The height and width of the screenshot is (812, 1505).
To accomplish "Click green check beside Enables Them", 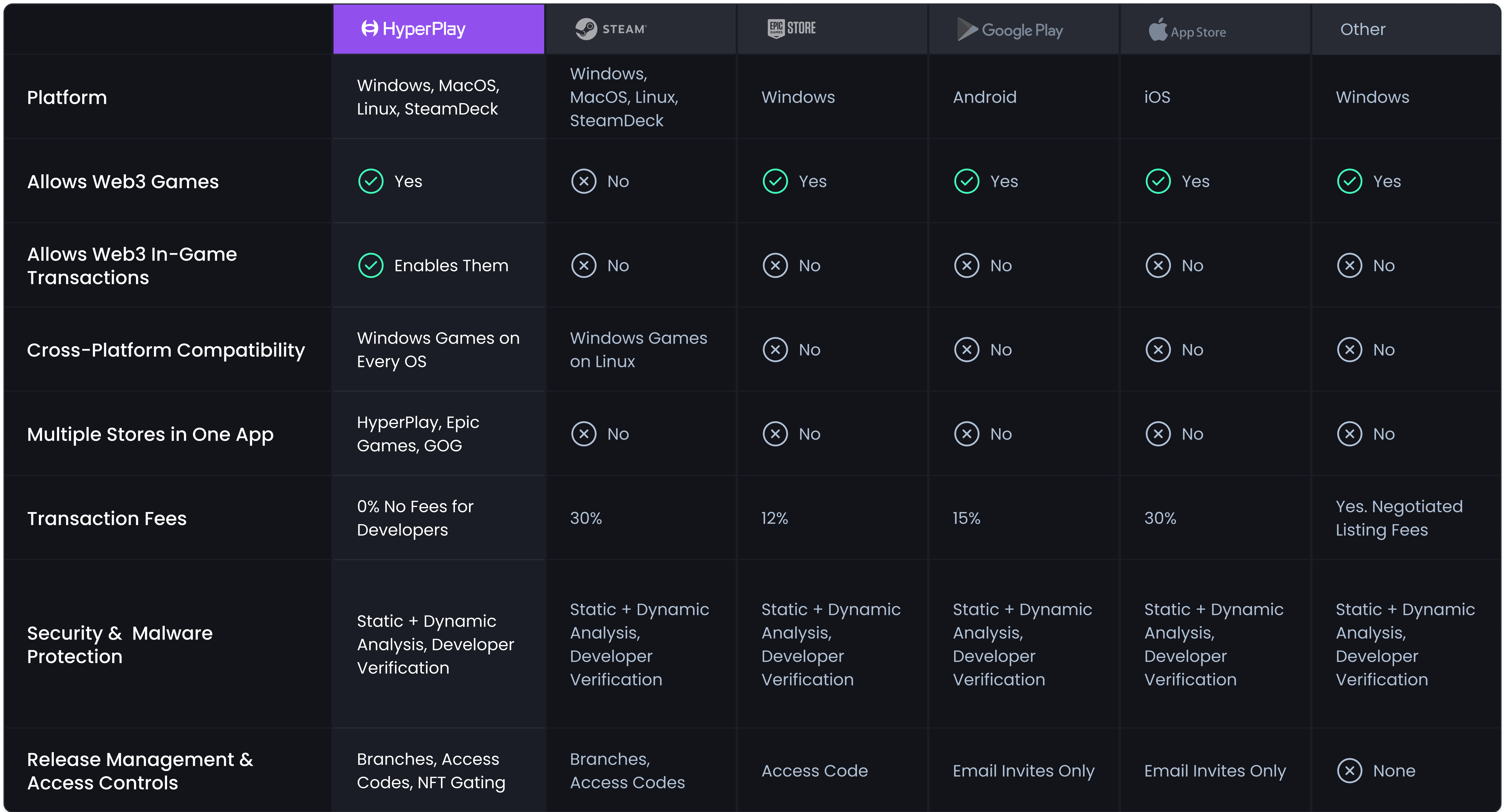I will (x=370, y=266).
